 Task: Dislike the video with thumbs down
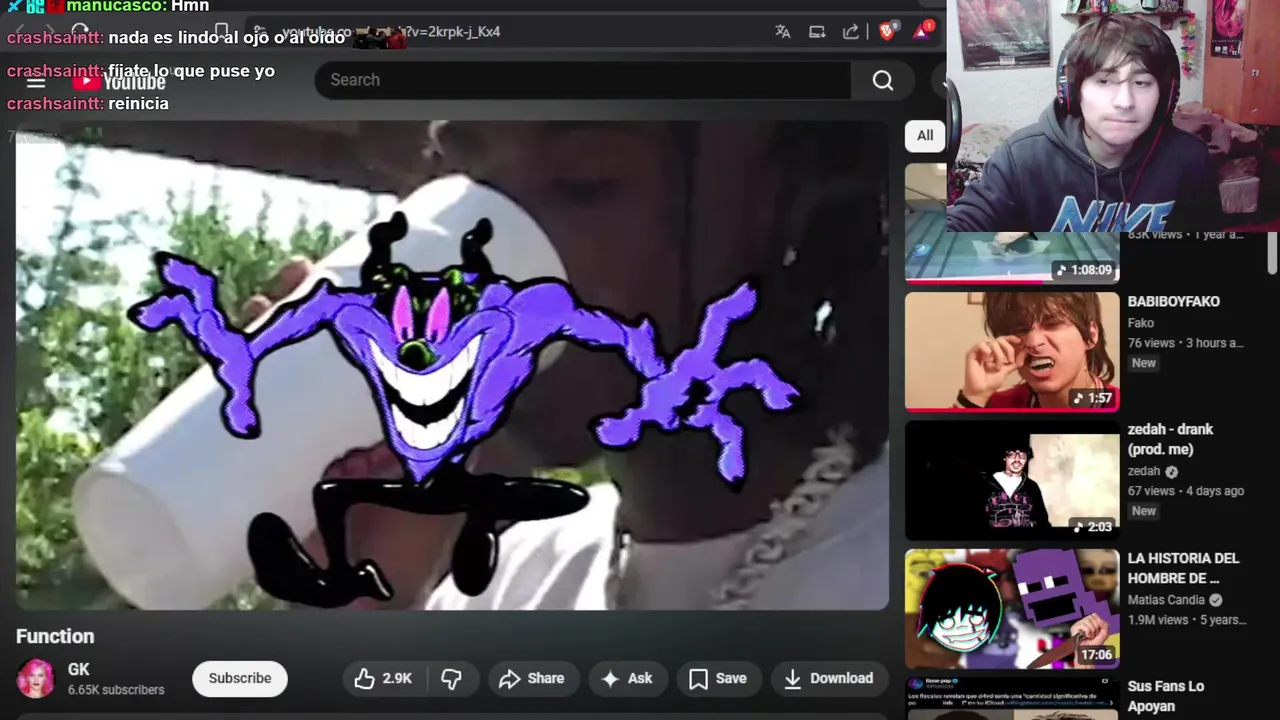tap(452, 679)
